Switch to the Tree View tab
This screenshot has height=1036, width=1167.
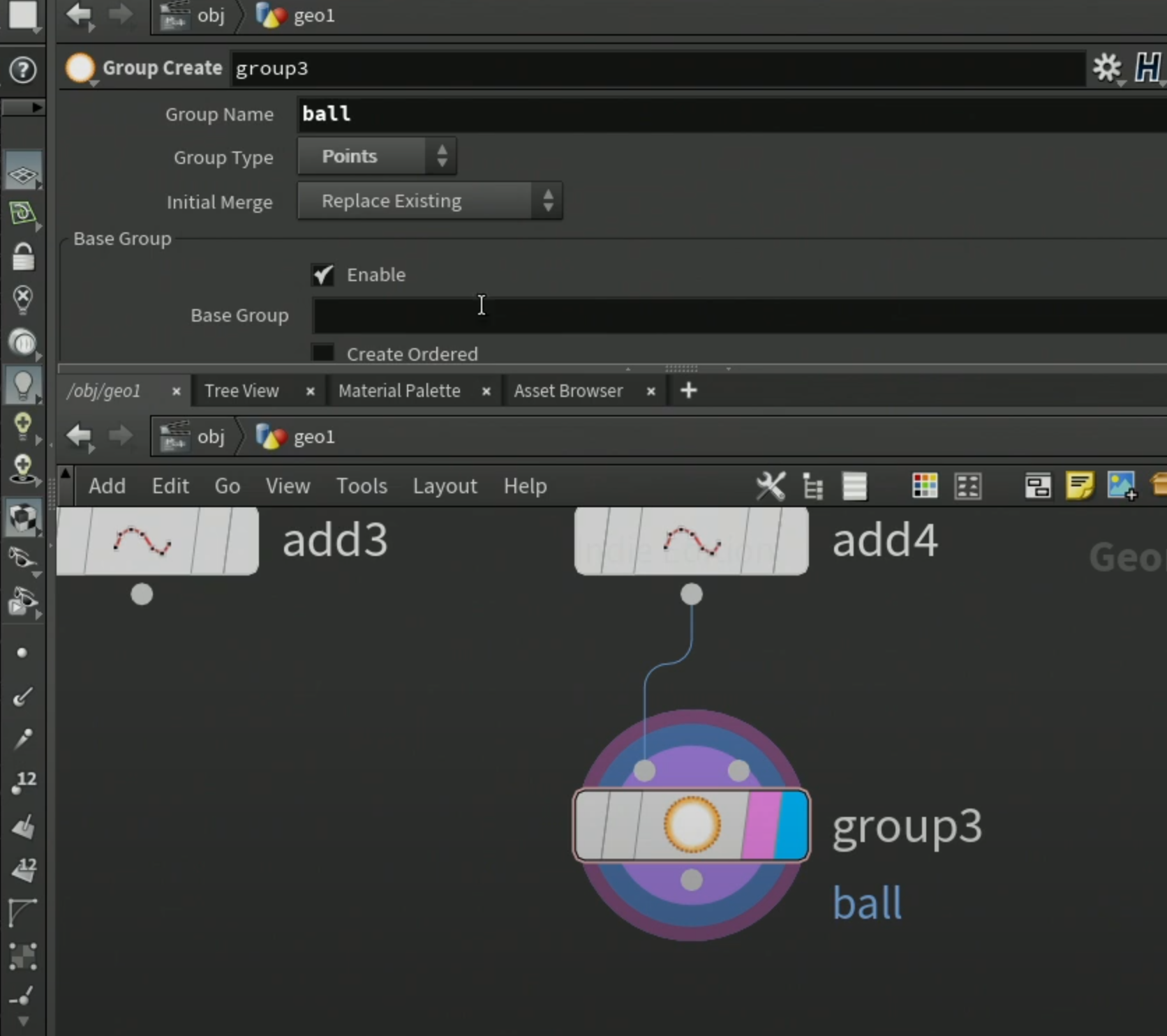point(241,391)
